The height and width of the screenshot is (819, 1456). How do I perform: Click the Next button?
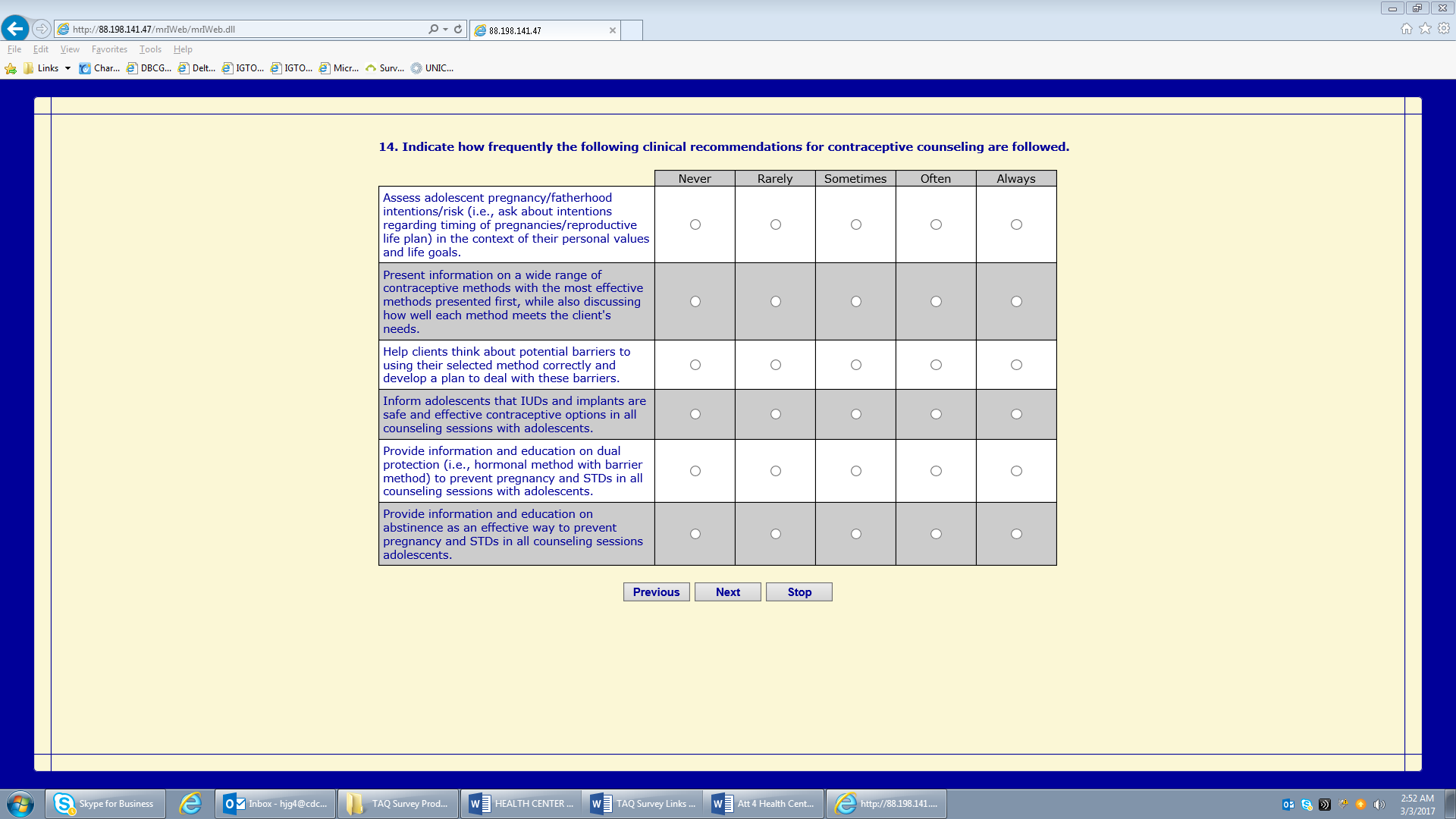click(727, 592)
